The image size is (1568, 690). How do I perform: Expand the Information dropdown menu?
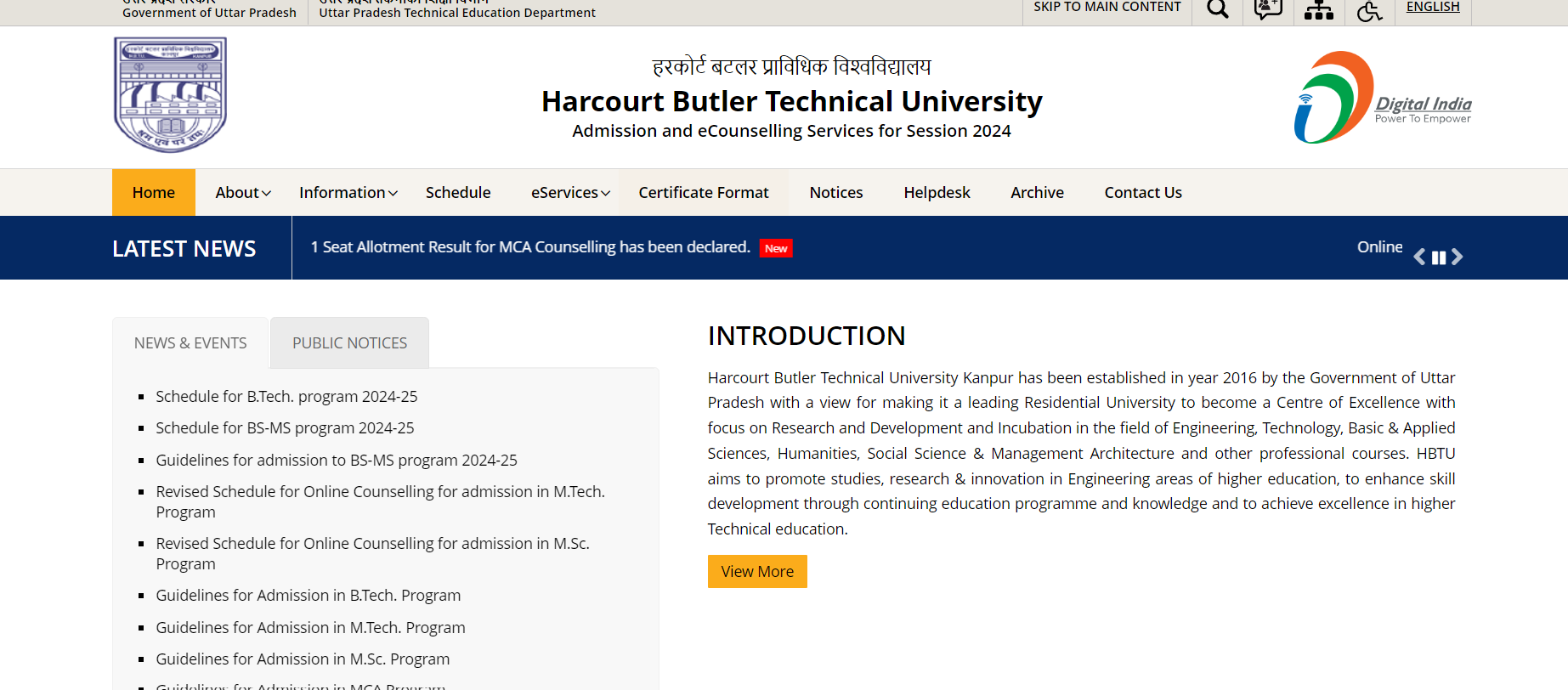coord(348,192)
